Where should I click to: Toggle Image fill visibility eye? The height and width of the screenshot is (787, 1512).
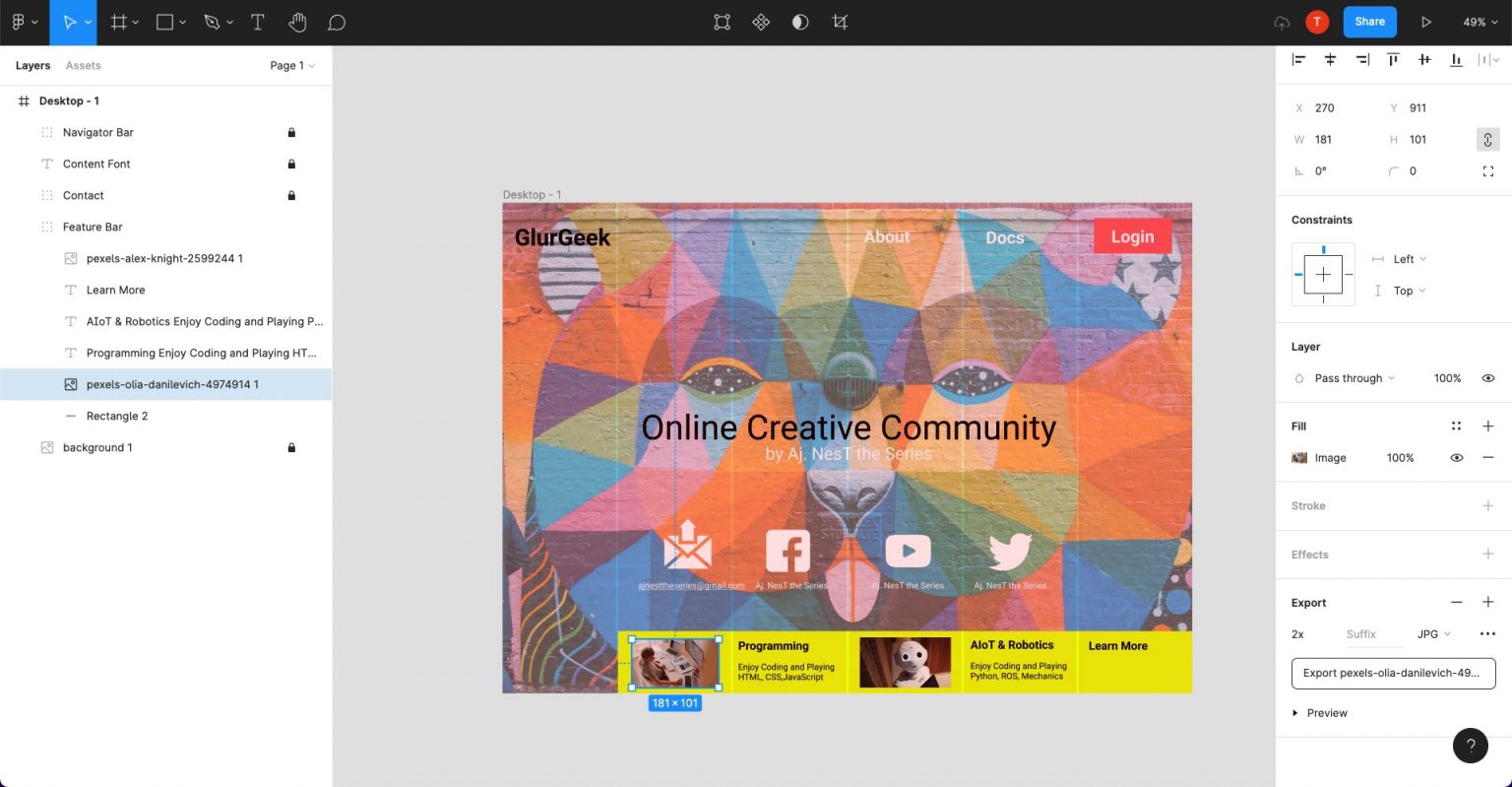(x=1456, y=458)
